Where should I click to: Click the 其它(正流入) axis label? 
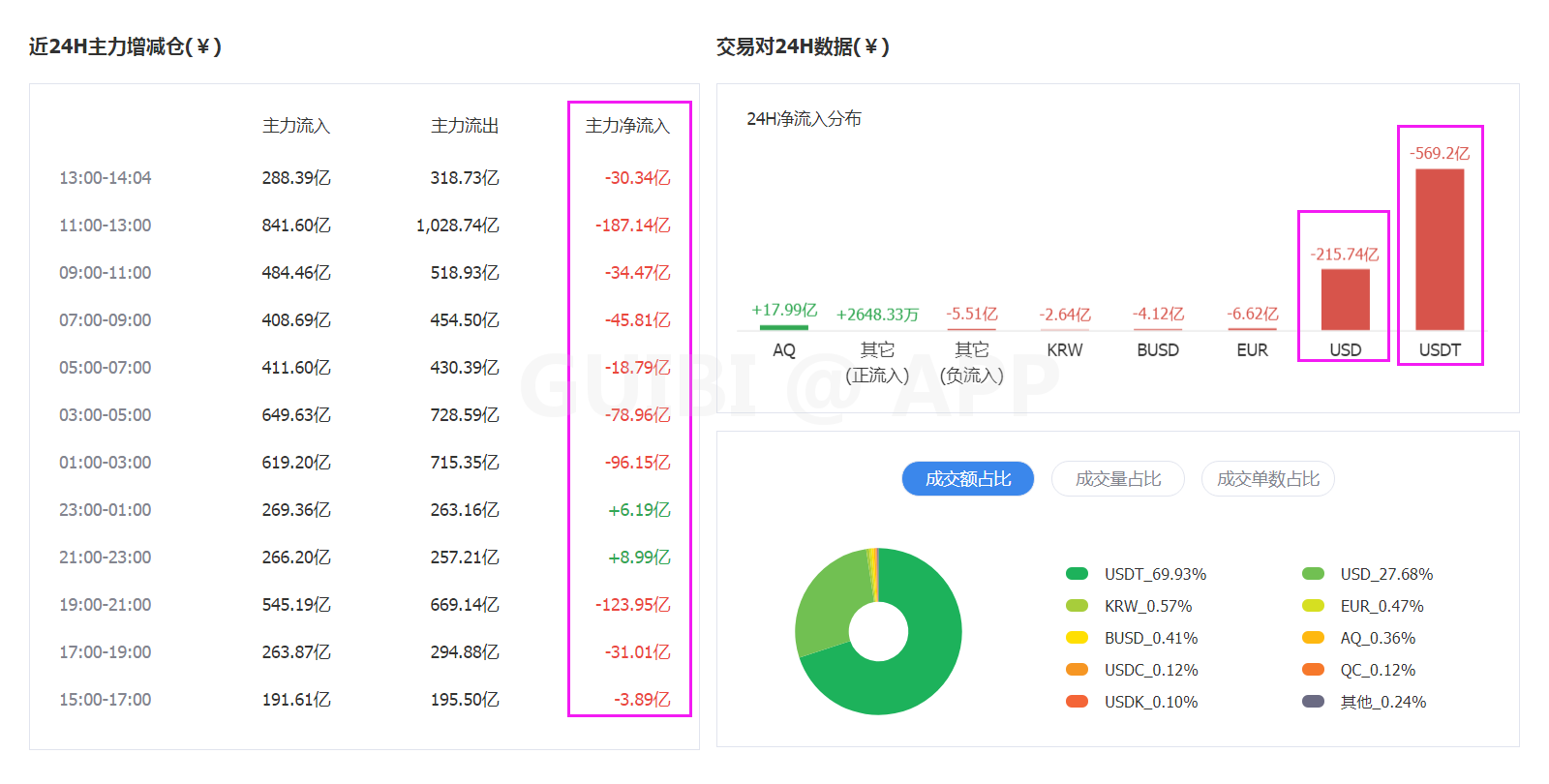click(877, 362)
